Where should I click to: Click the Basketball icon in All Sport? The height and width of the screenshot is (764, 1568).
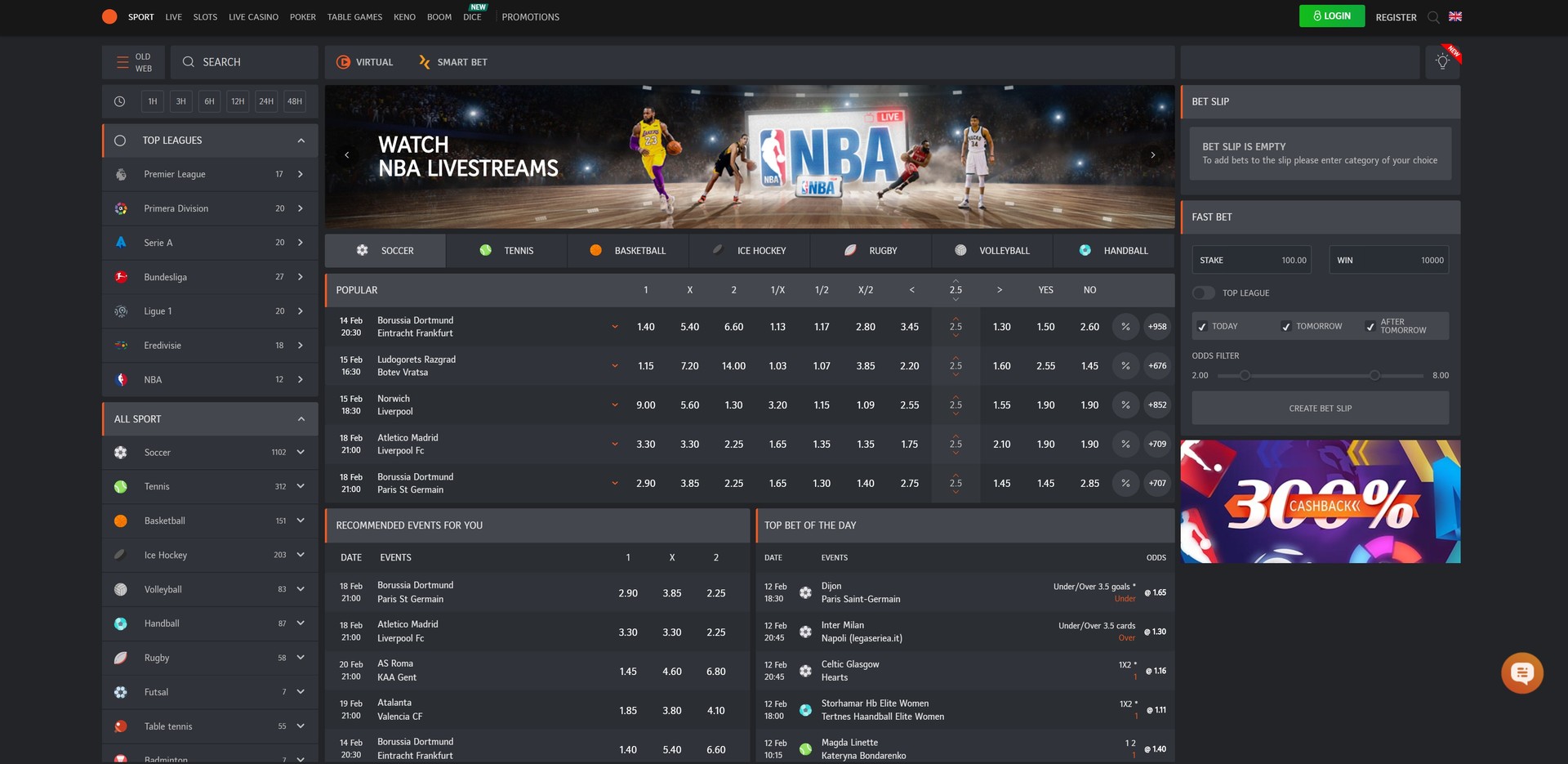coord(121,521)
